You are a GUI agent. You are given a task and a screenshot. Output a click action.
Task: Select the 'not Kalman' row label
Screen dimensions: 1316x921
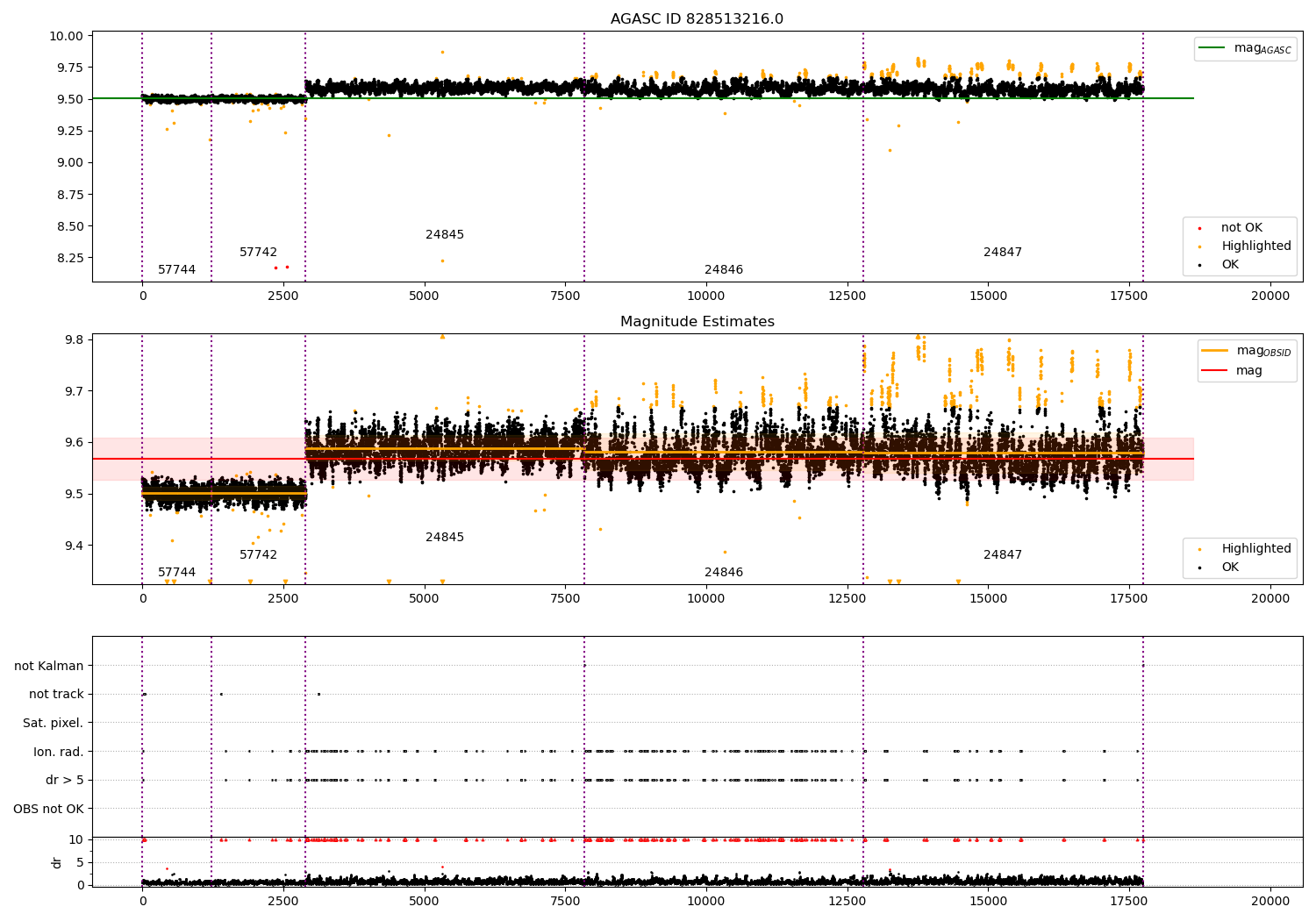coord(49,667)
